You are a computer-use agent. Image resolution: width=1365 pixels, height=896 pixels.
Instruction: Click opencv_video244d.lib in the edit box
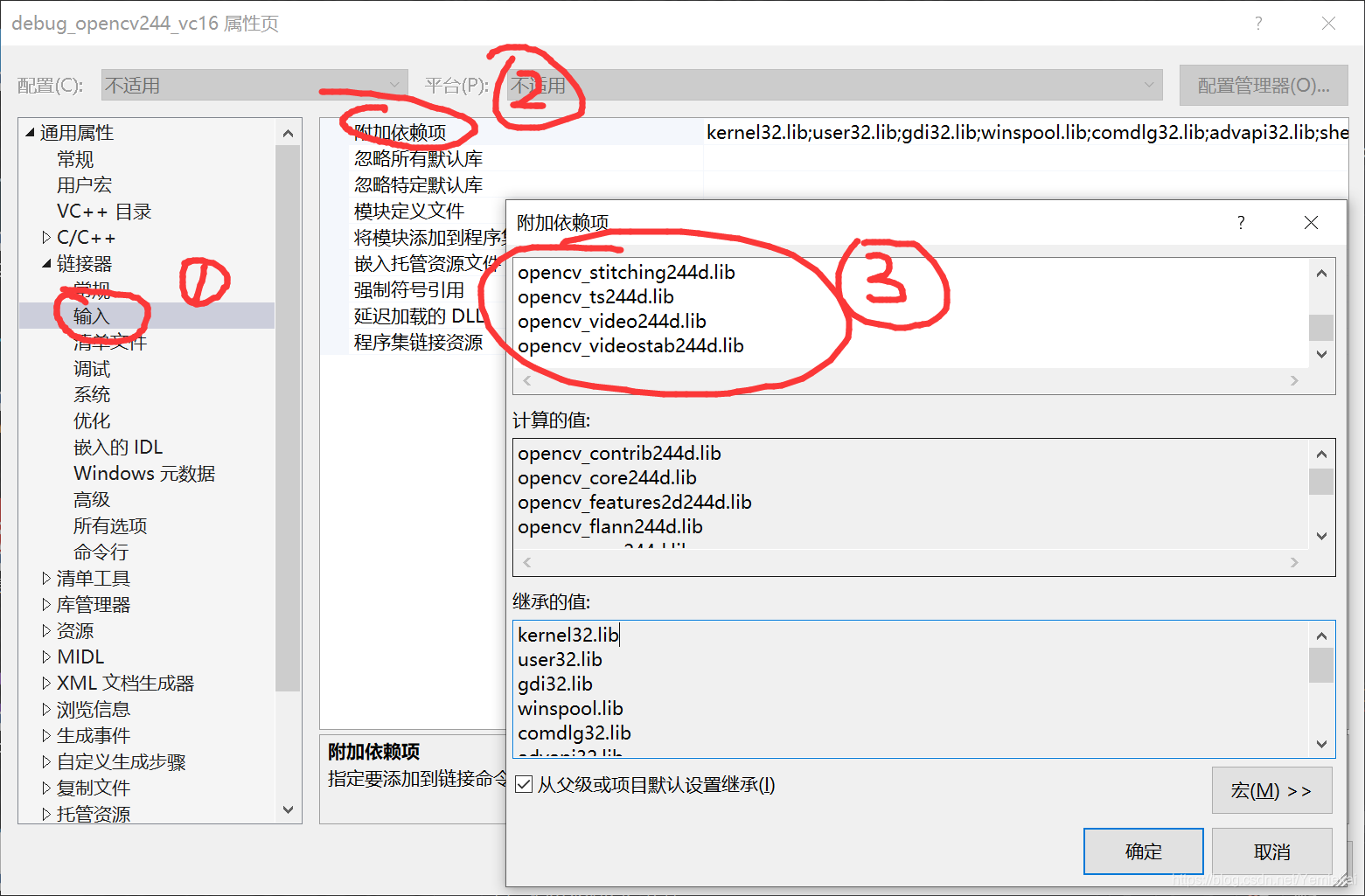pos(612,321)
